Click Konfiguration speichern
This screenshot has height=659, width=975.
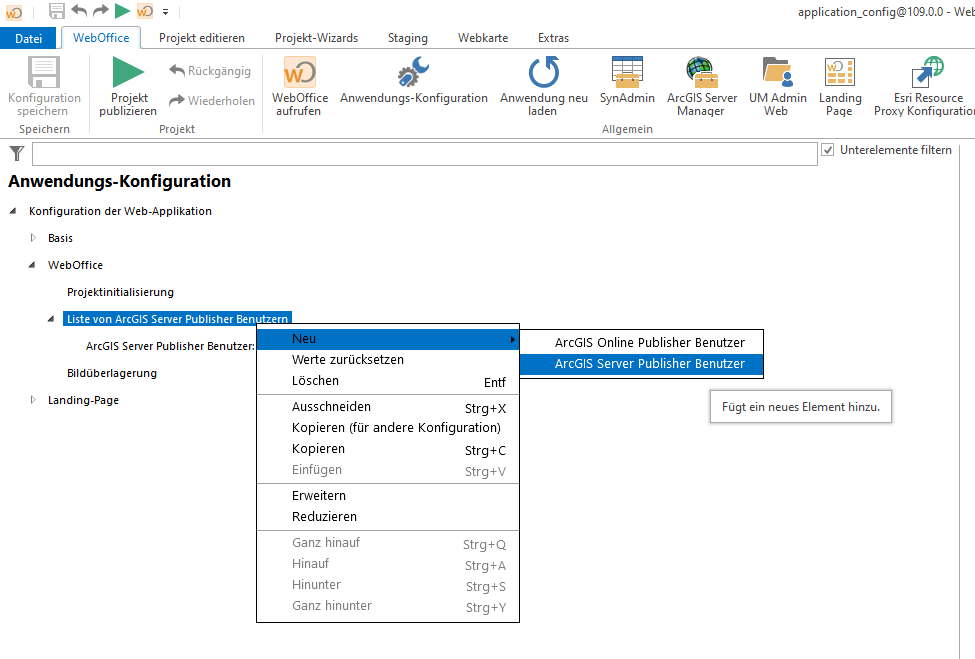coord(44,85)
